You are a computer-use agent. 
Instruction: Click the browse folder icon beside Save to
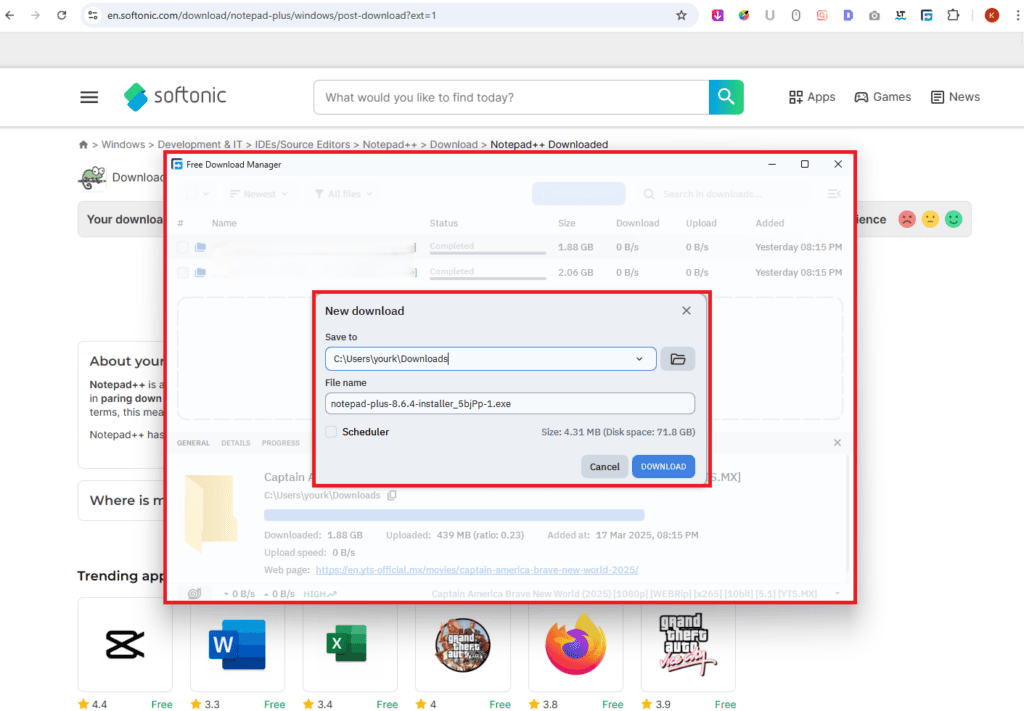click(677, 359)
